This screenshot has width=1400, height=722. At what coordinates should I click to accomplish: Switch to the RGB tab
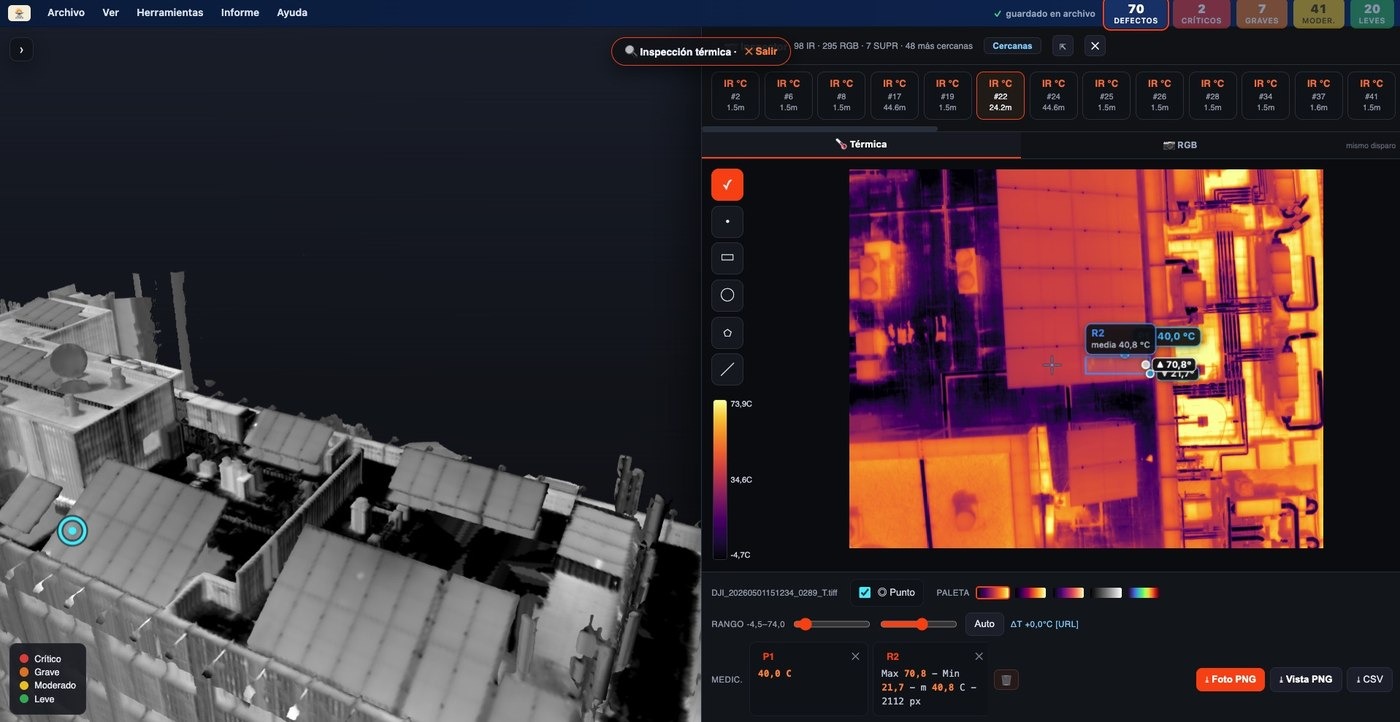pyautogui.click(x=1180, y=145)
